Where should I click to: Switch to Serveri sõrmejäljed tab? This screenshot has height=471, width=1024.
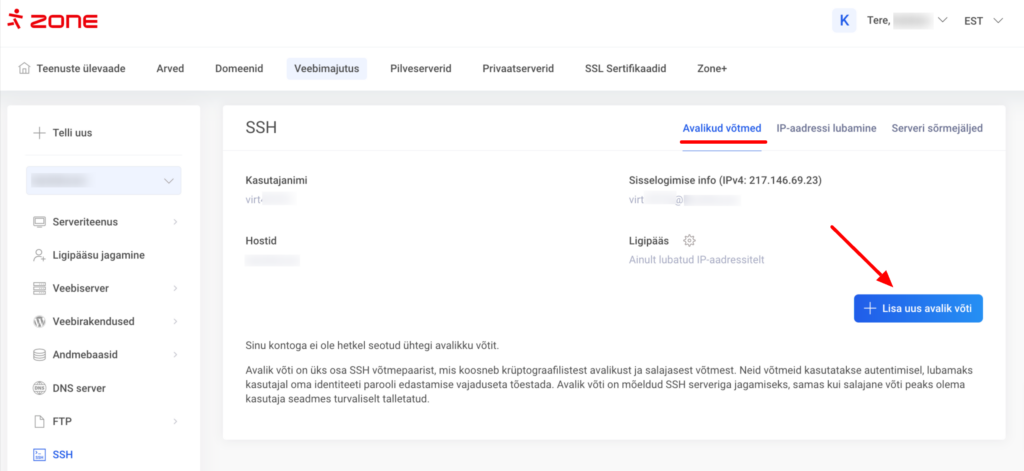pos(937,128)
